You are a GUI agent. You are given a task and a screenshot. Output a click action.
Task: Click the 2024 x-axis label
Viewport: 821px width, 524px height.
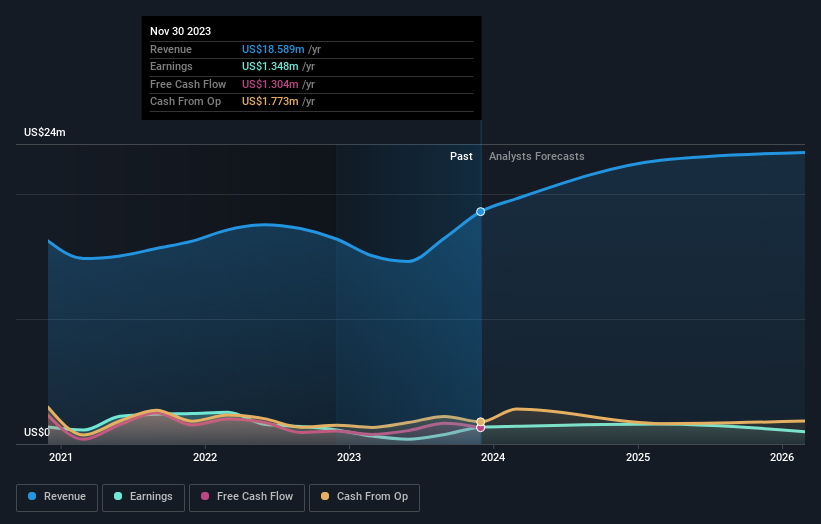click(x=493, y=457)
